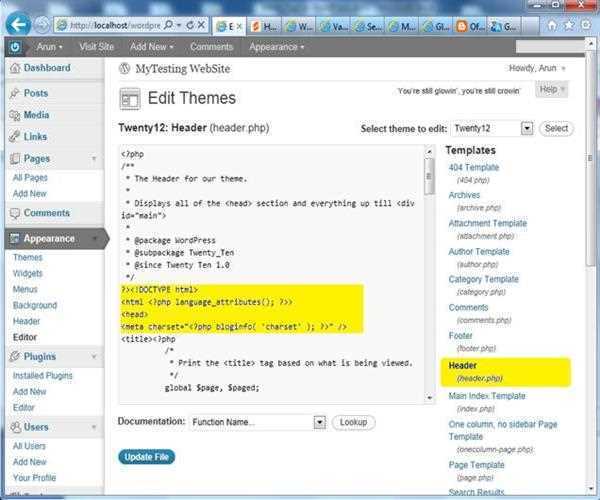The width and height of the screenshot is (600, 500).
Task: Click the Comments bubble icon in sidebar
Action: (x=13, y=213)
